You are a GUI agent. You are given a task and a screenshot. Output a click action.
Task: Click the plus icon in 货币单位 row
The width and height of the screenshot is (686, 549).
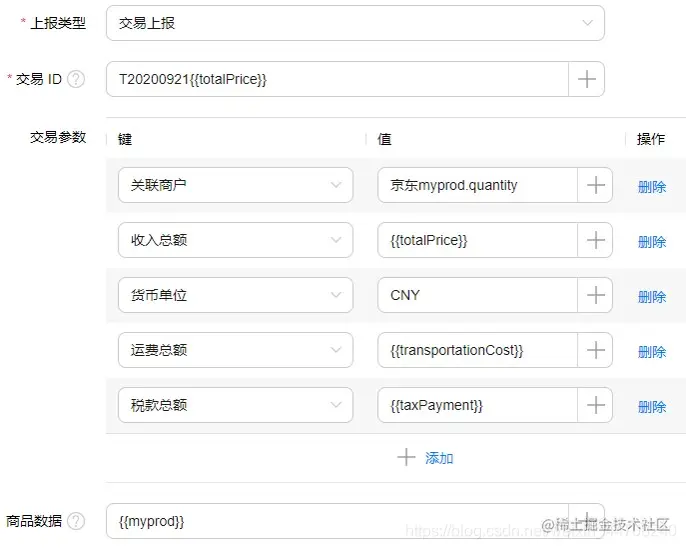(x=595, y=295)
